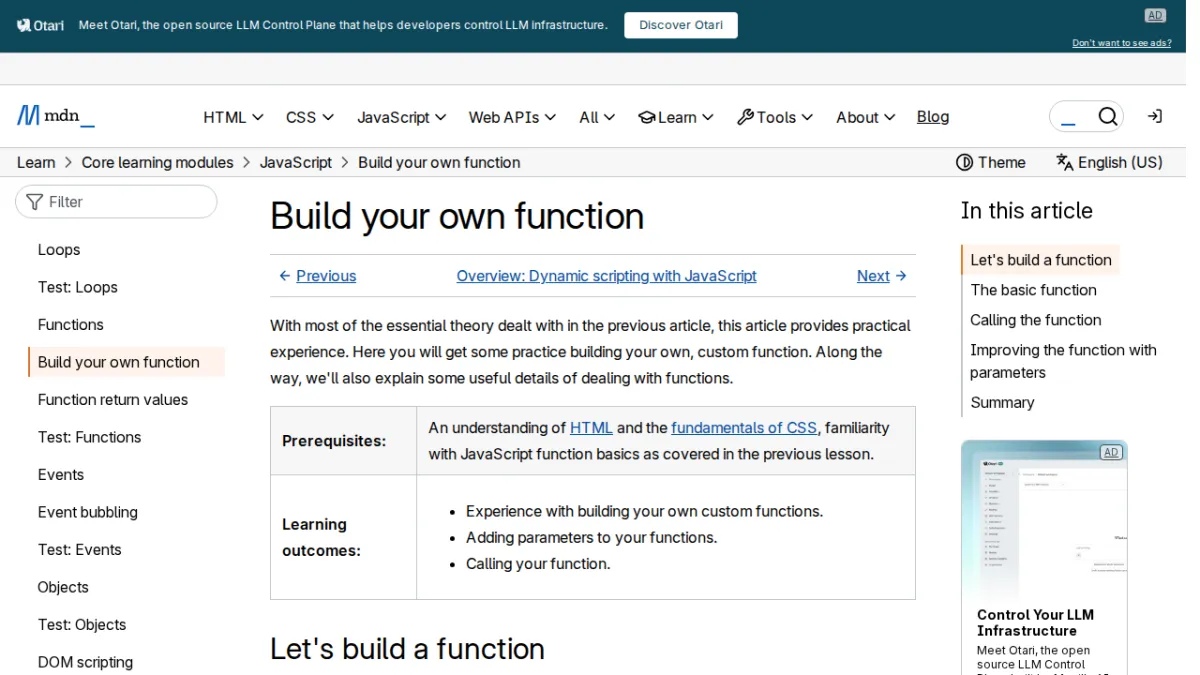Jump to "Let's build a function" section
Viewport: 1200px width, 675px height.
[1041, 260]
